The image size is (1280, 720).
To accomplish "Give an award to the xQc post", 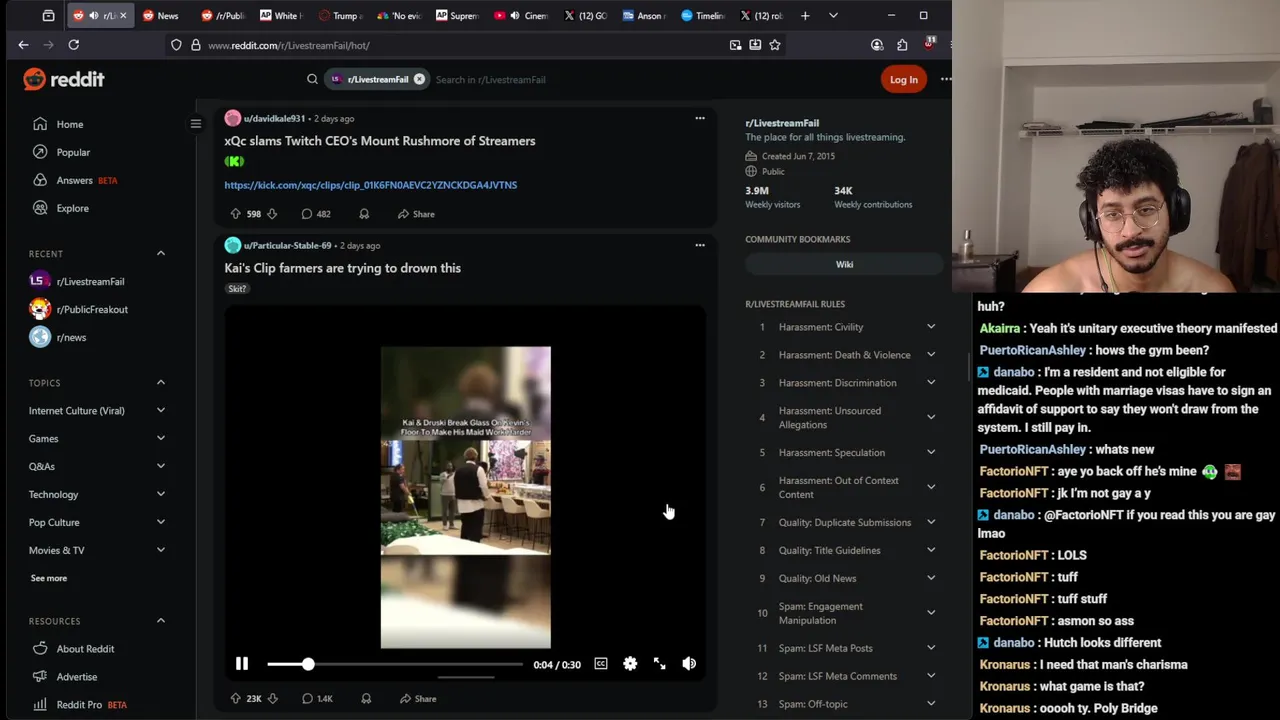I will 364,214.
